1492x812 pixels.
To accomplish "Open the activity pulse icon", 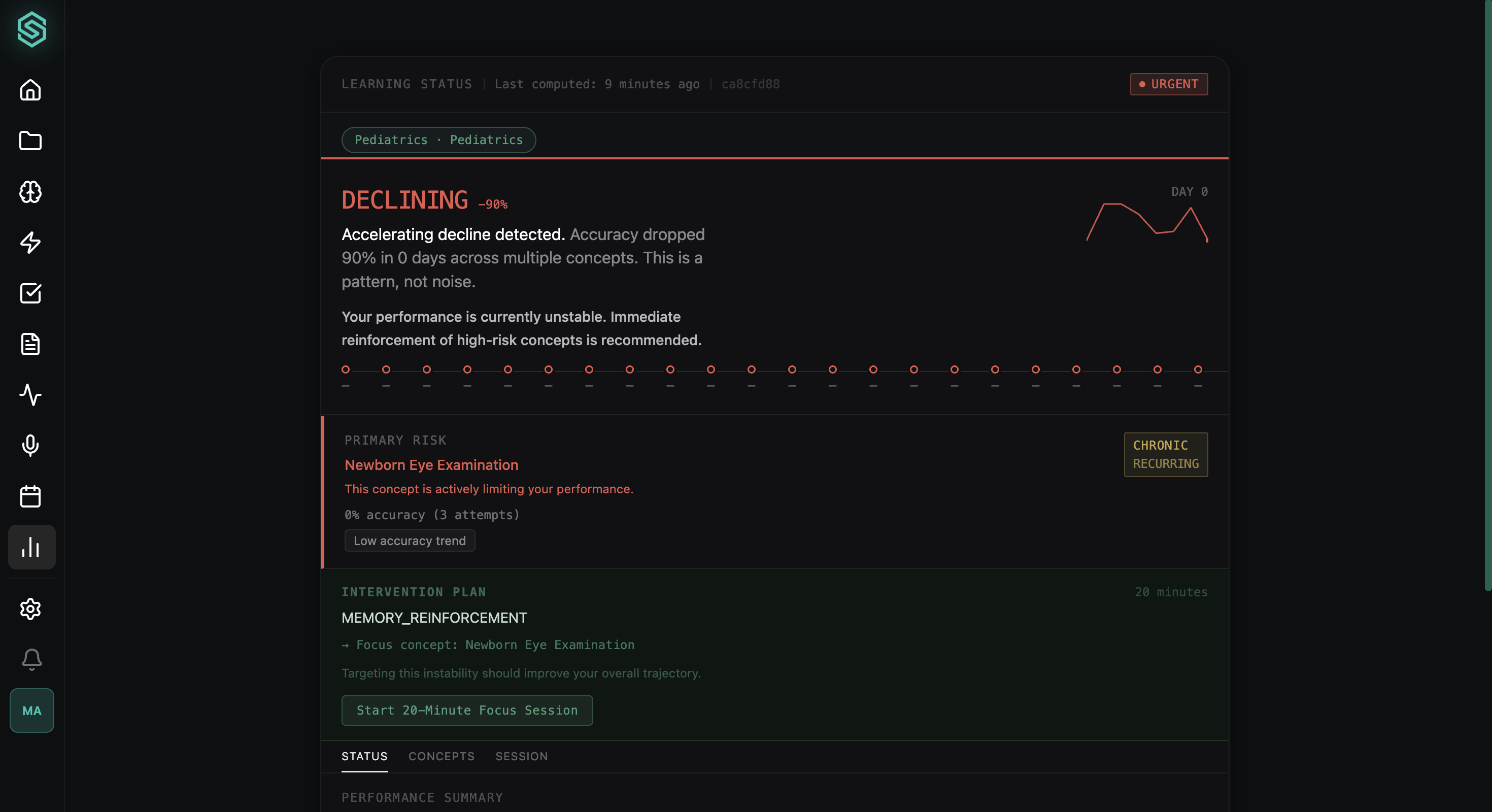I will coord(30,395).
